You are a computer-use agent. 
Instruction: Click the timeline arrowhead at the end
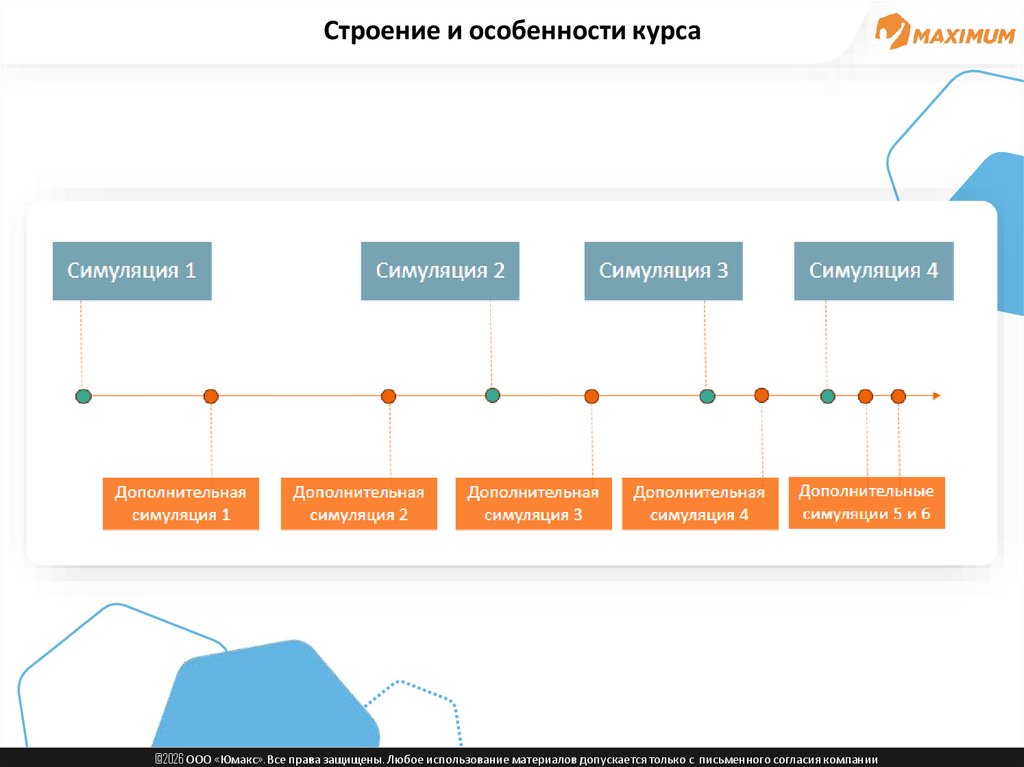point(936,396)
